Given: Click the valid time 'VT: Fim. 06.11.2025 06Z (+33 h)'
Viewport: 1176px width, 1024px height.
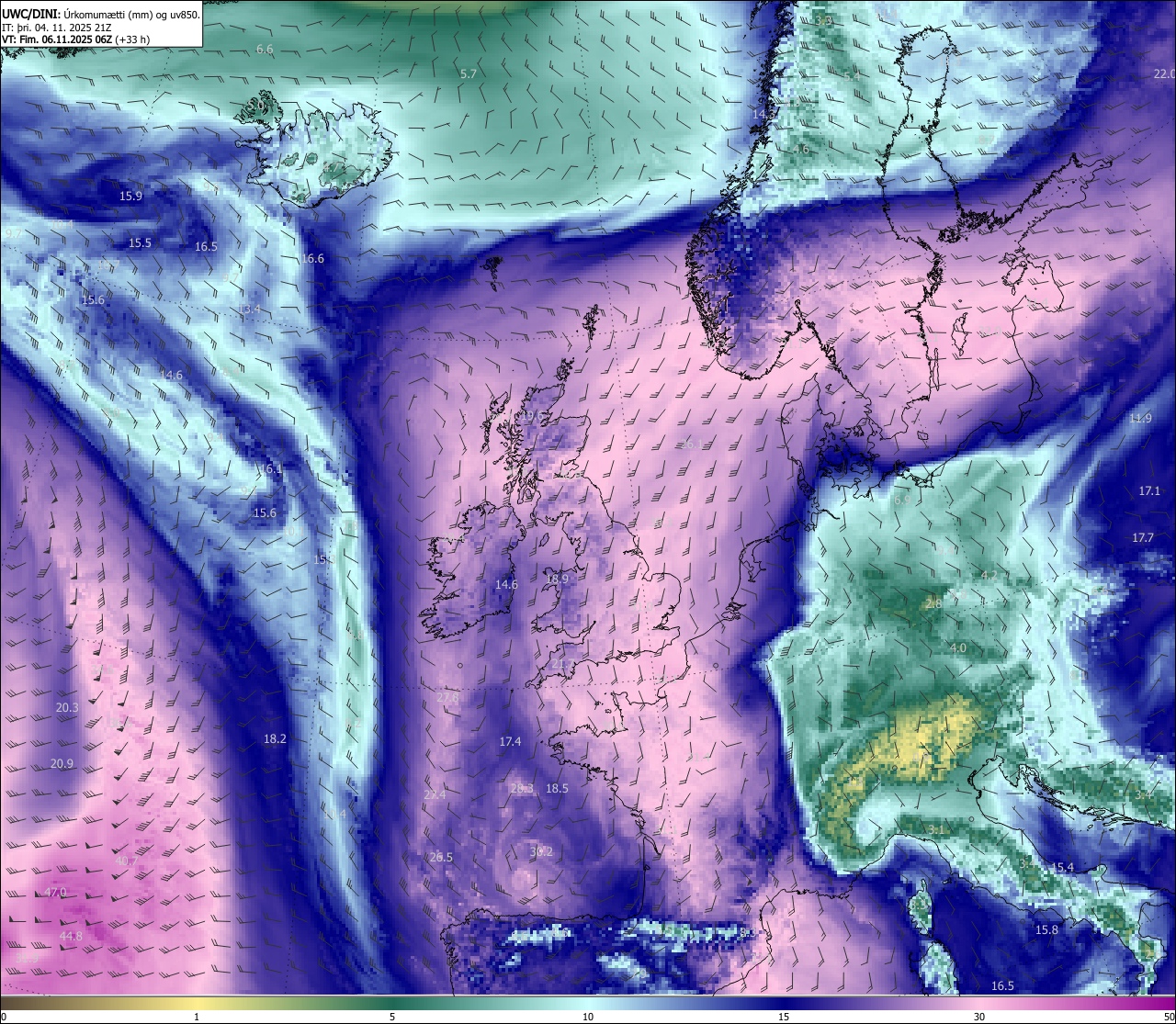Looking at the screenshot, I should pyautogui.click(x=76, y=39).
